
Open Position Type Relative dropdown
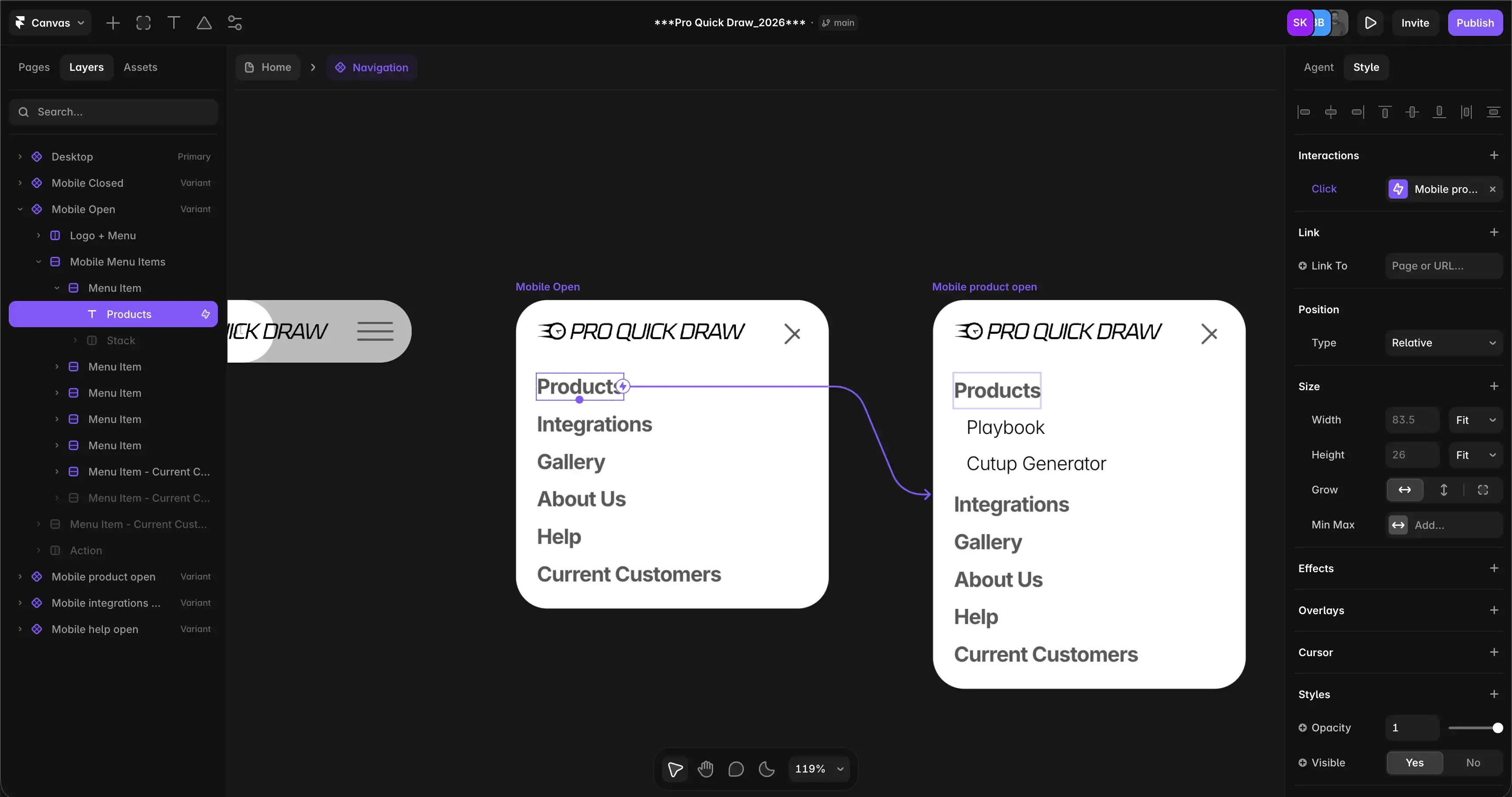[1443, 343]
